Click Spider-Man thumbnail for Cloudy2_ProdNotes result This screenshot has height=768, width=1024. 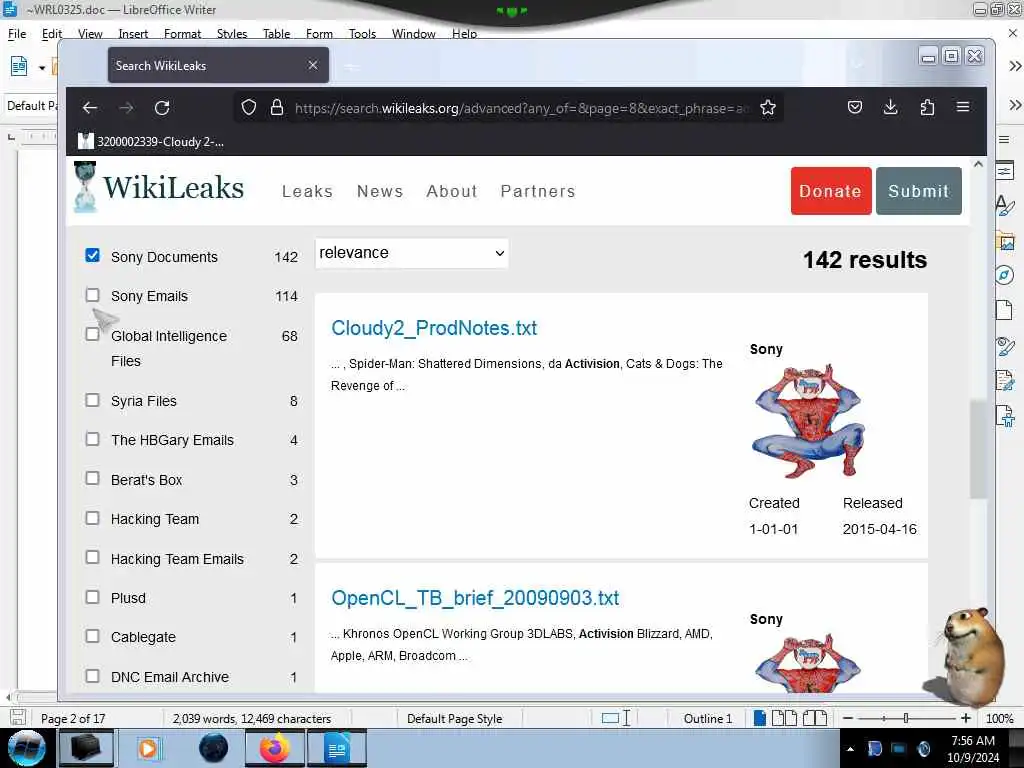808,421
